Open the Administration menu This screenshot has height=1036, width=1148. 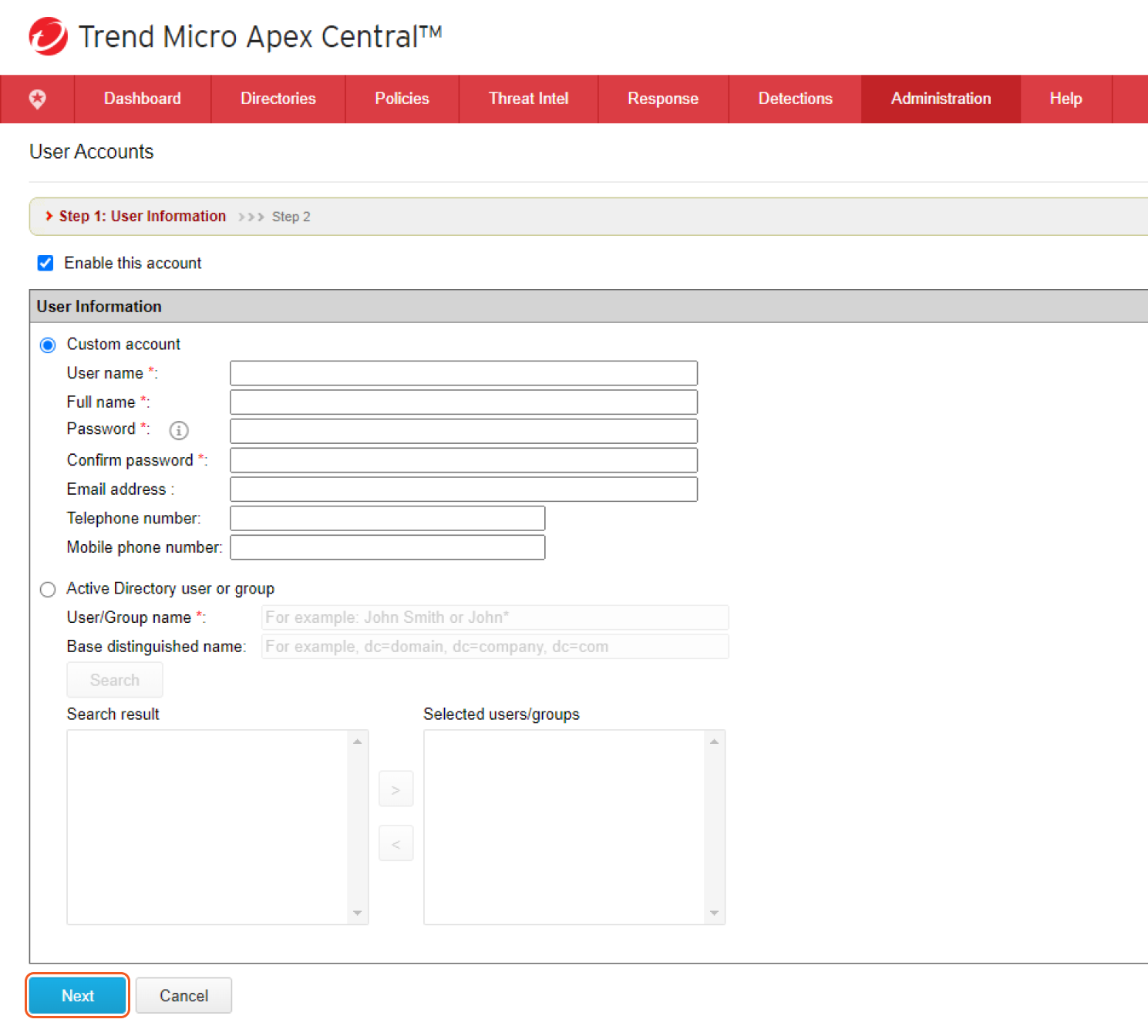pyautogui.click(x=940, y=99)
